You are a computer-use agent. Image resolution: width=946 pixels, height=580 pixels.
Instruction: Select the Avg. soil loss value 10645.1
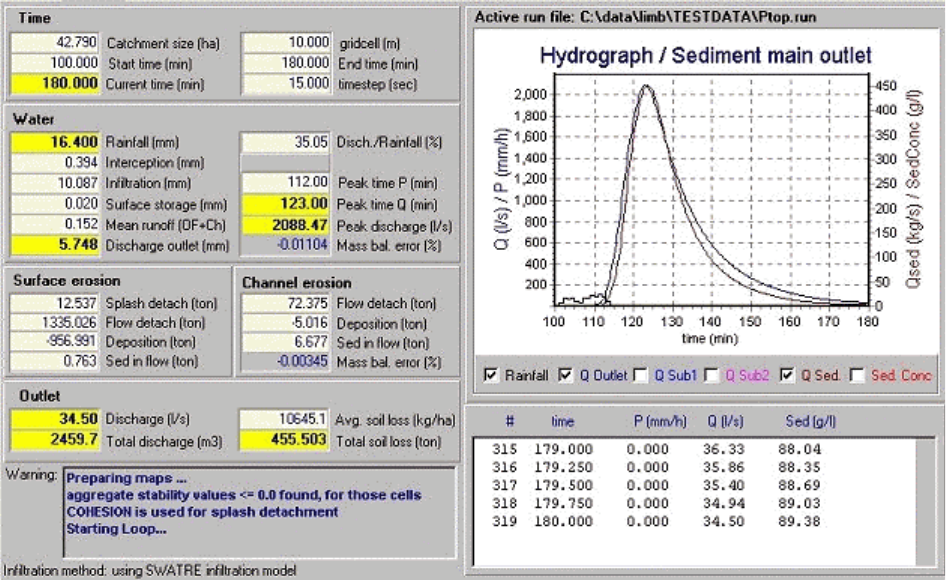pos(284,419)
